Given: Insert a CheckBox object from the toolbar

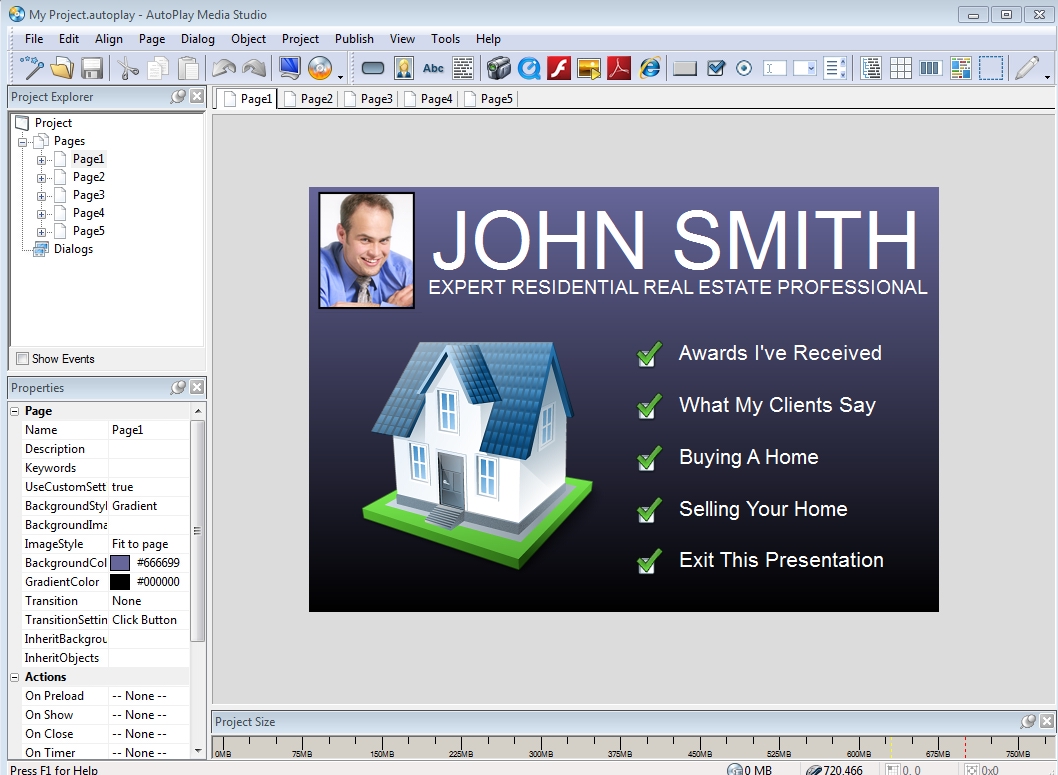Looking at the screenshot, I should tap(715, 68).
